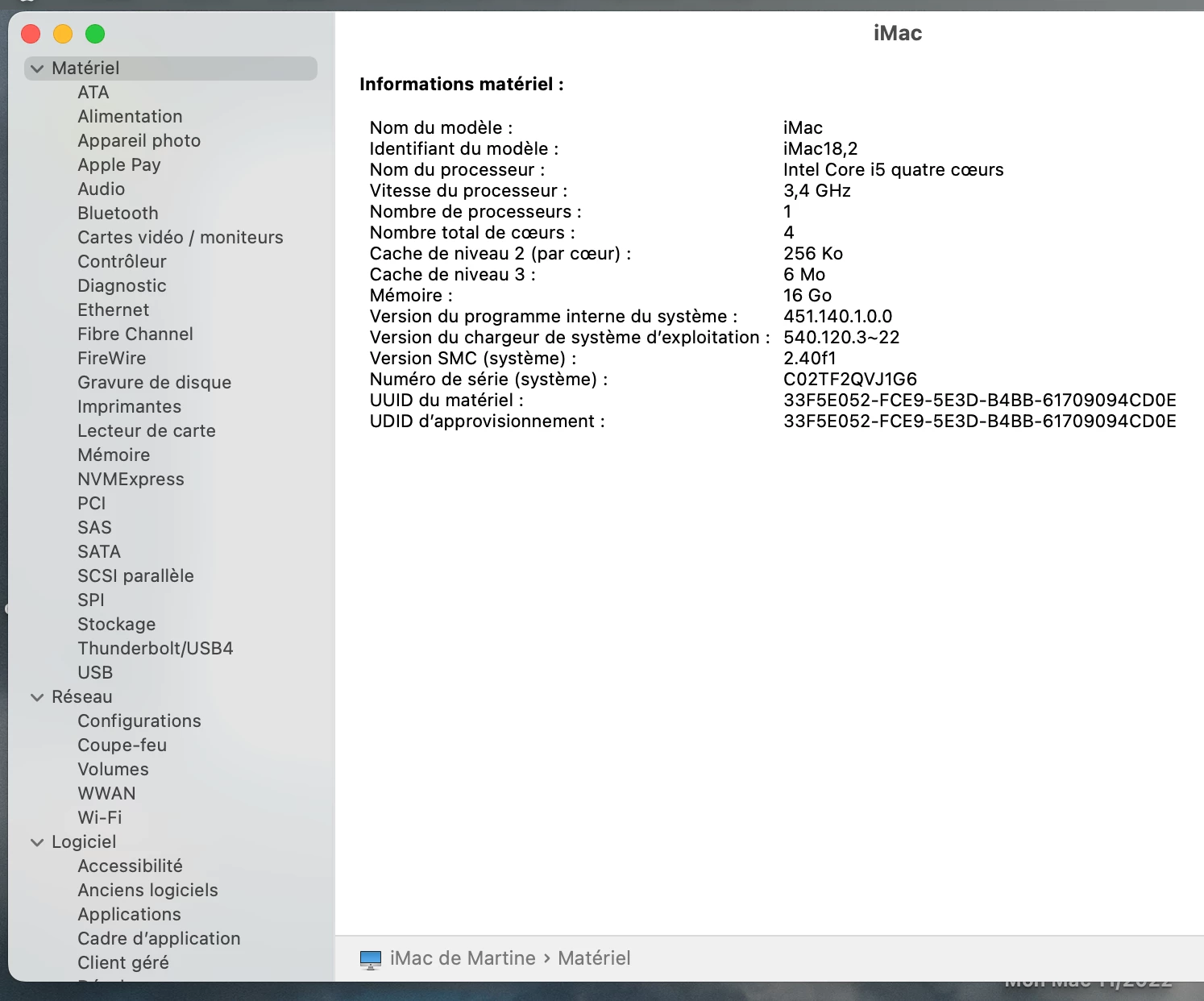Collapse the Matériel section chevron
The height and width of the screenshot is (1001, 1204).
pyautogui.click(x=37, y=69)
